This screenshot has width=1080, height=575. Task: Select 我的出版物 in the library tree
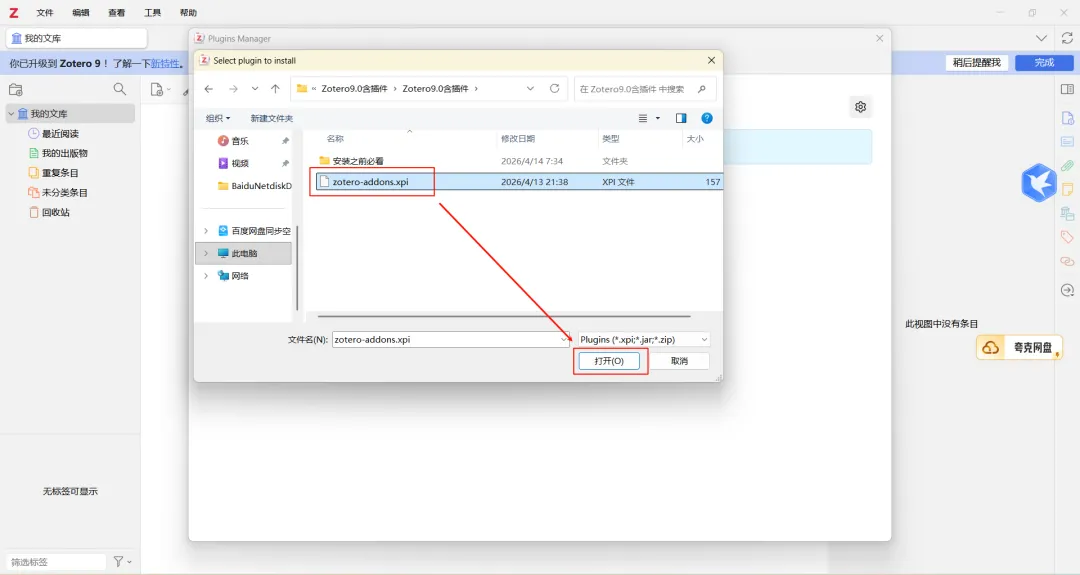click(x=65, y=153)
